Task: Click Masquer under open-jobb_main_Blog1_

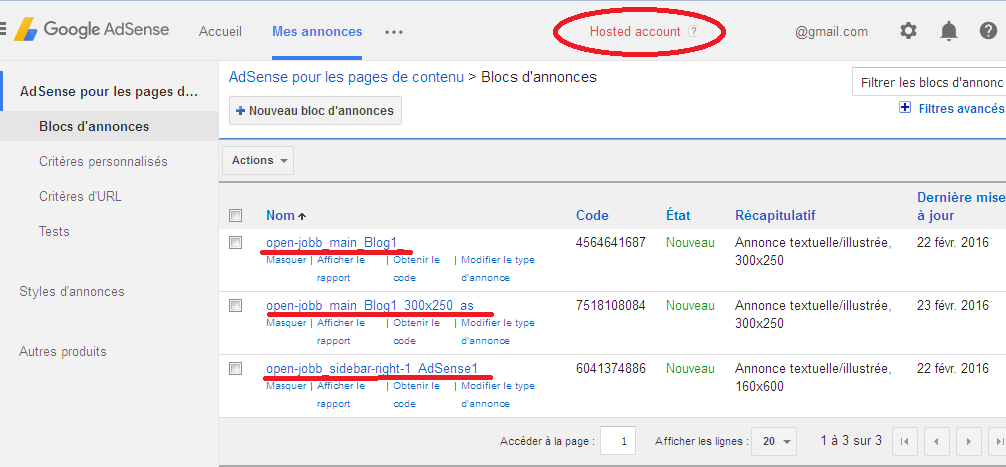Action: 286,260
